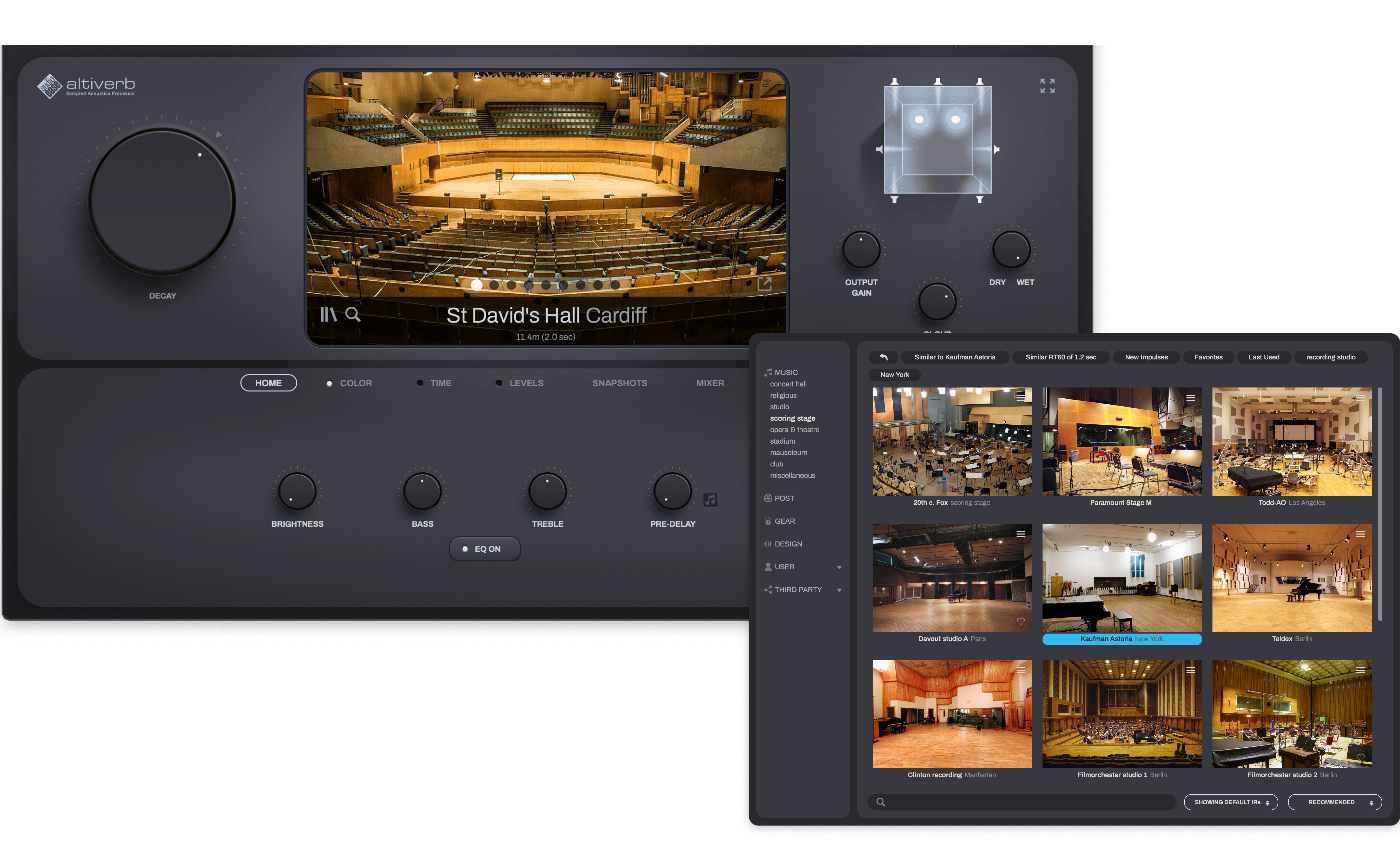The width and height of the screenshot is (1400, 850).
Task: Click the Favorites filter button
Action: [1208, 357]
